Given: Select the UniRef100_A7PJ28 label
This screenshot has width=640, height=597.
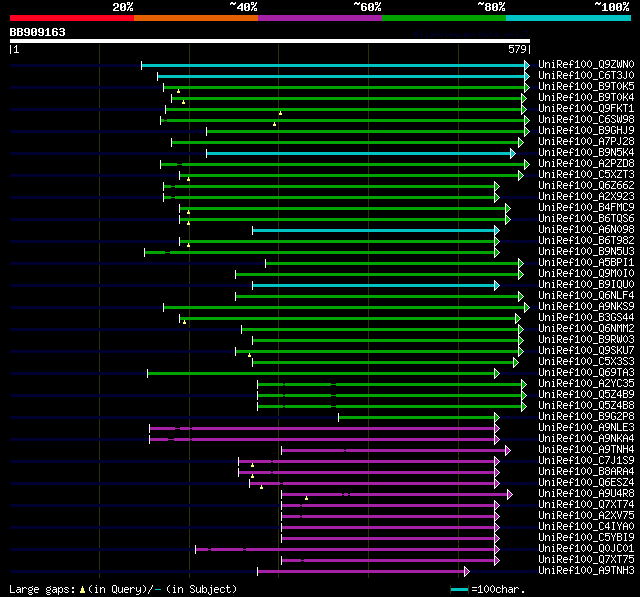Looking at the screenshot, I should [x=586, y=142].
